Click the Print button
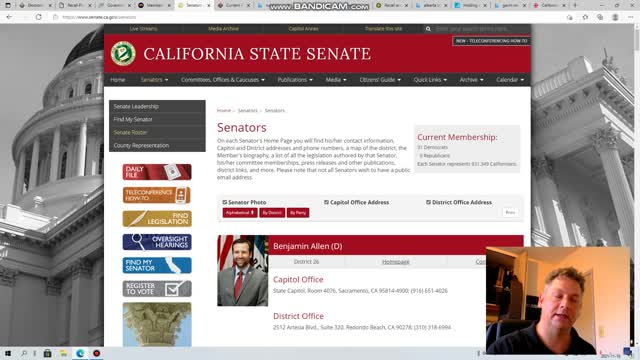Image resolution: width=640 pixels, height=360 pixels. (x=510, y=212)
